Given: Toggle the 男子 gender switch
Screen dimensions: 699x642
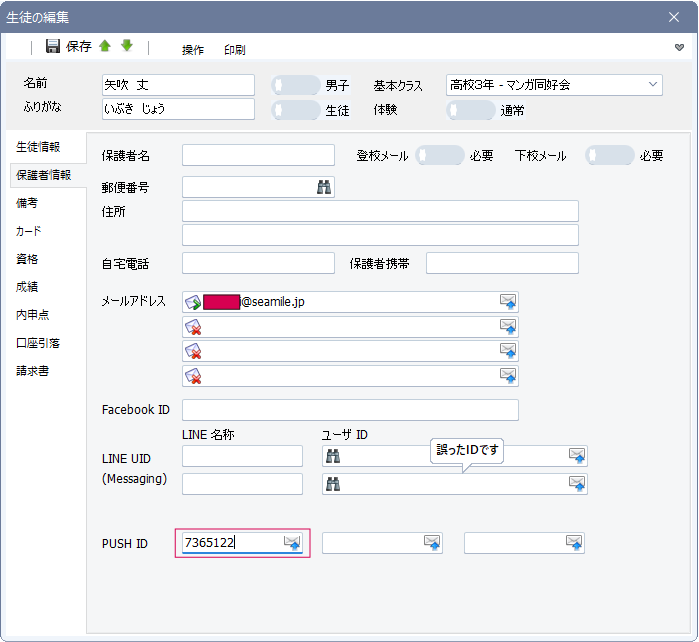Looking at the screenshot, I should [x=296, y=85].
